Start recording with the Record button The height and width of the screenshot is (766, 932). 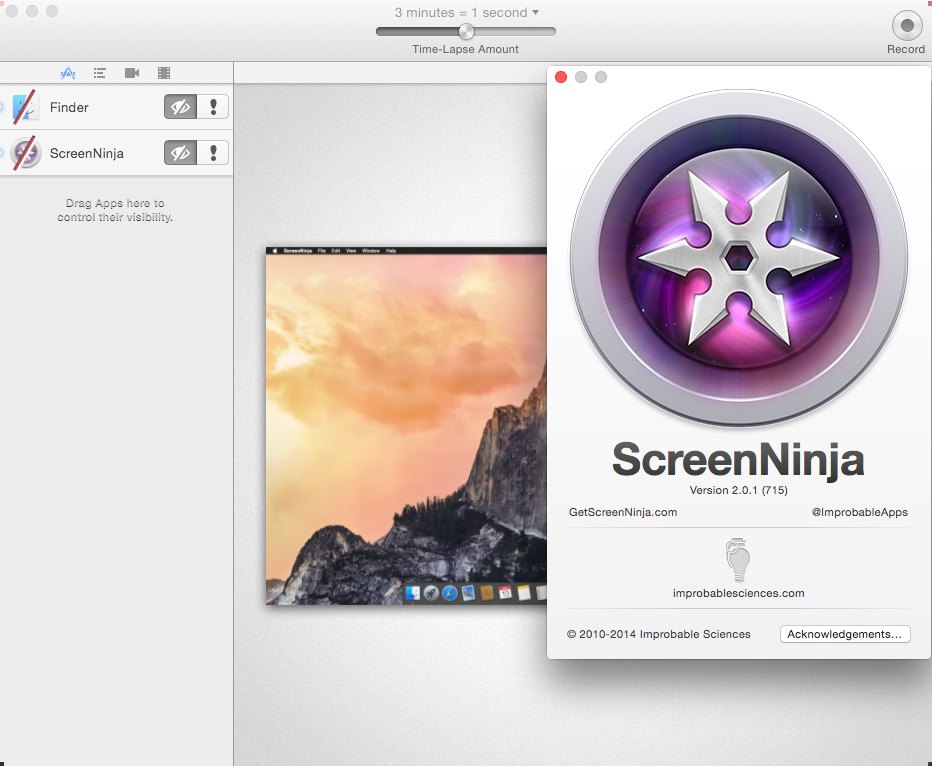(906, 26)
